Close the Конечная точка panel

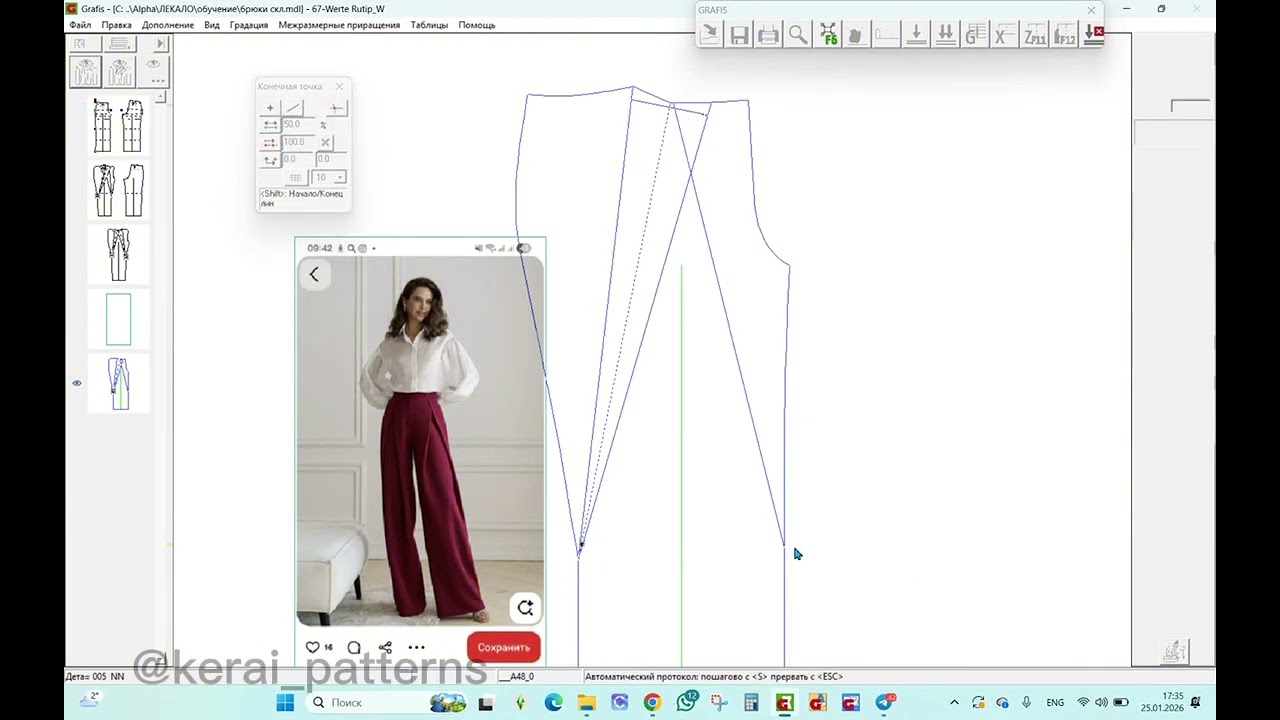[x=340, y=86]
